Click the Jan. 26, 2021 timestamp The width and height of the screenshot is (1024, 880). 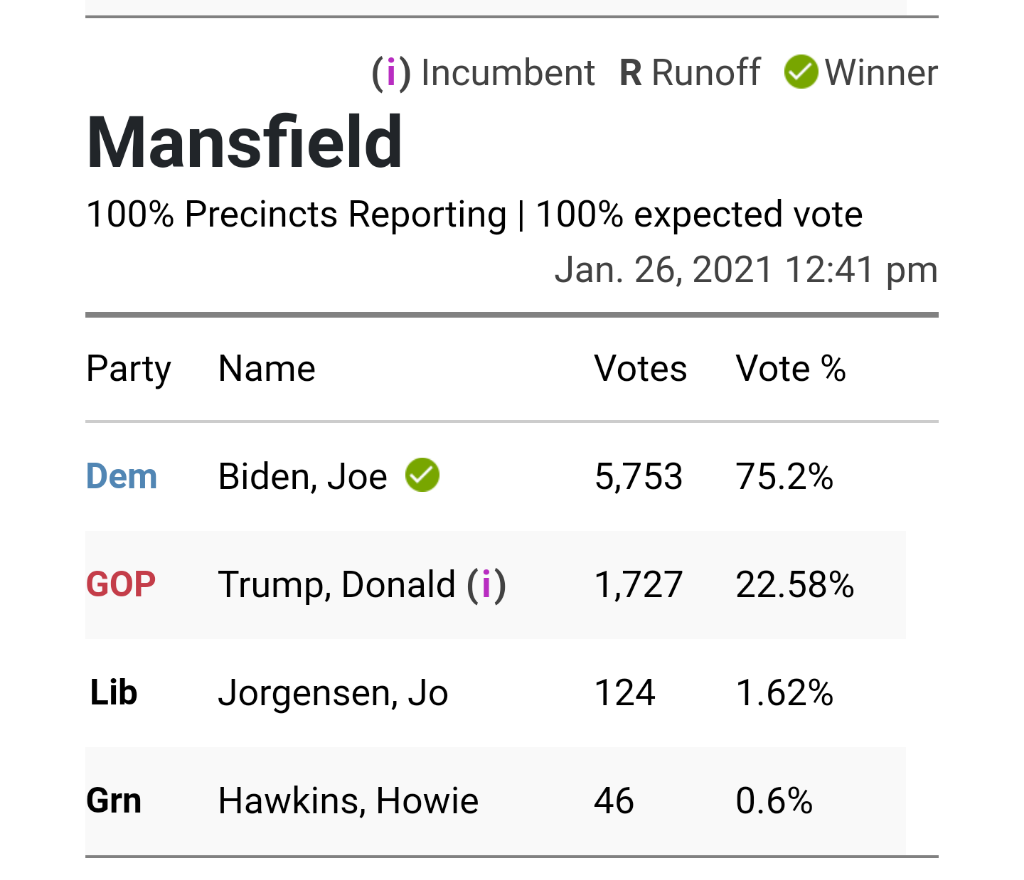point(746,270)
